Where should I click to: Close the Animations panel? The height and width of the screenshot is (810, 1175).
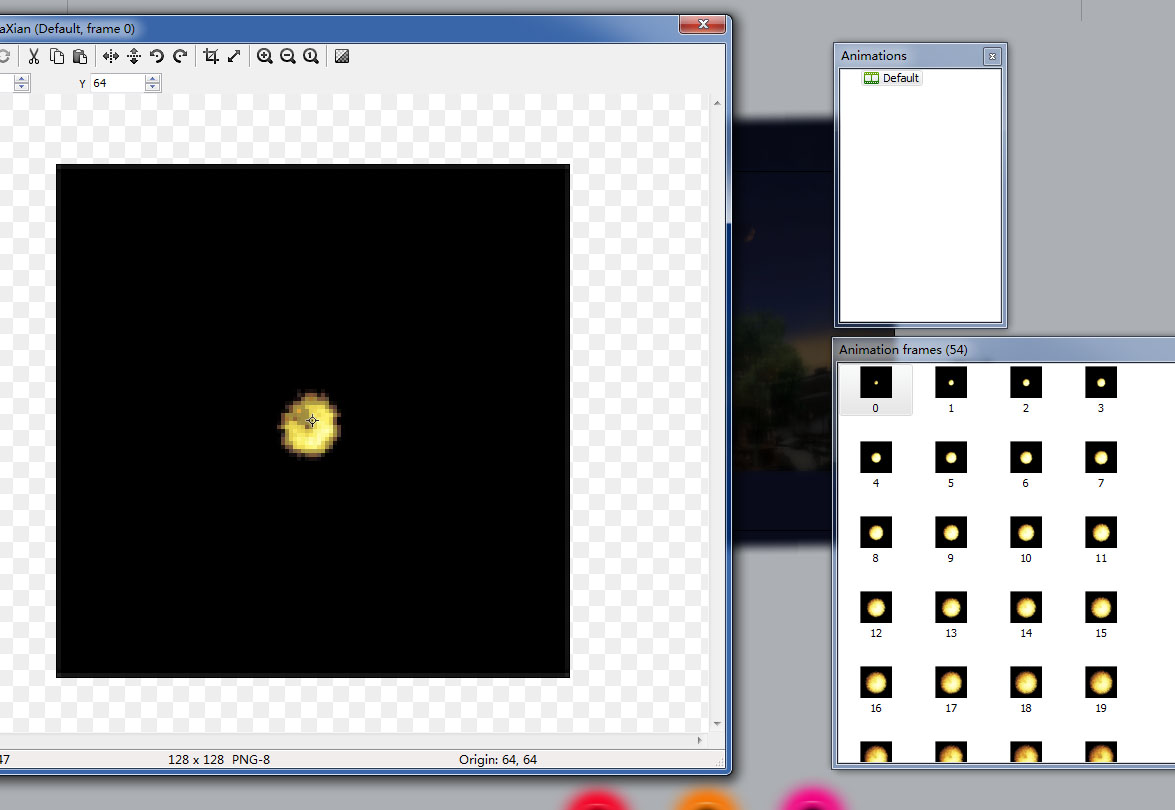(992, 57)
